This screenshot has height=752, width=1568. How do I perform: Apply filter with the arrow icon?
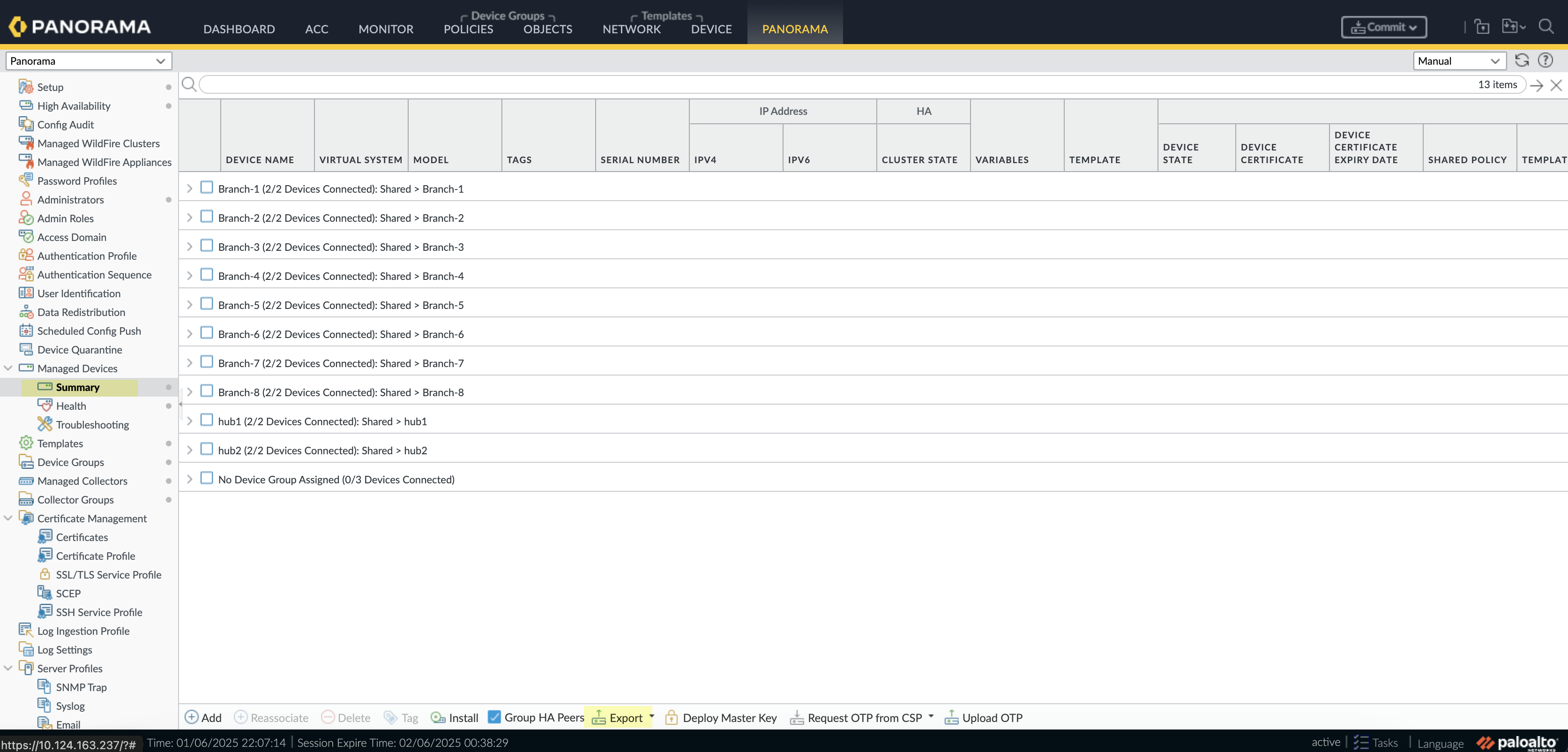tap(1536, 85)
